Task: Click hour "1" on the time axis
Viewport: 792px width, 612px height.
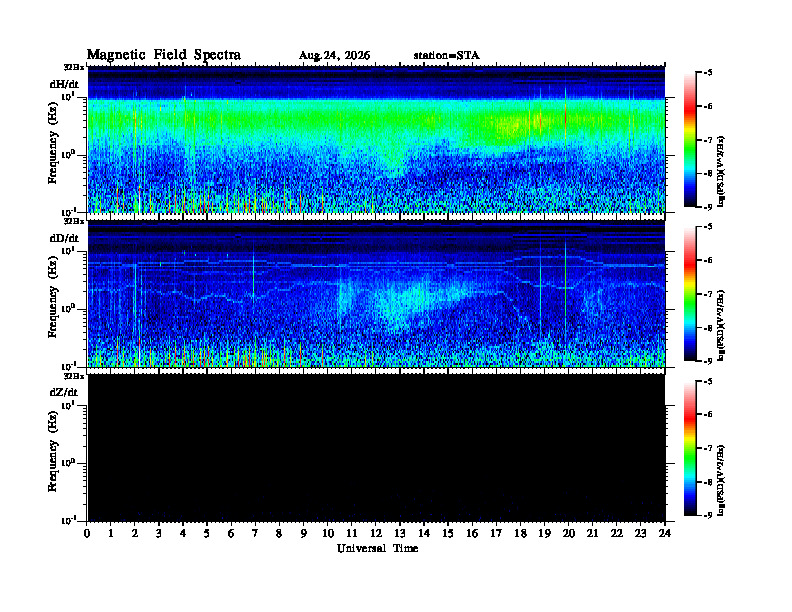Action: [111, 533]
